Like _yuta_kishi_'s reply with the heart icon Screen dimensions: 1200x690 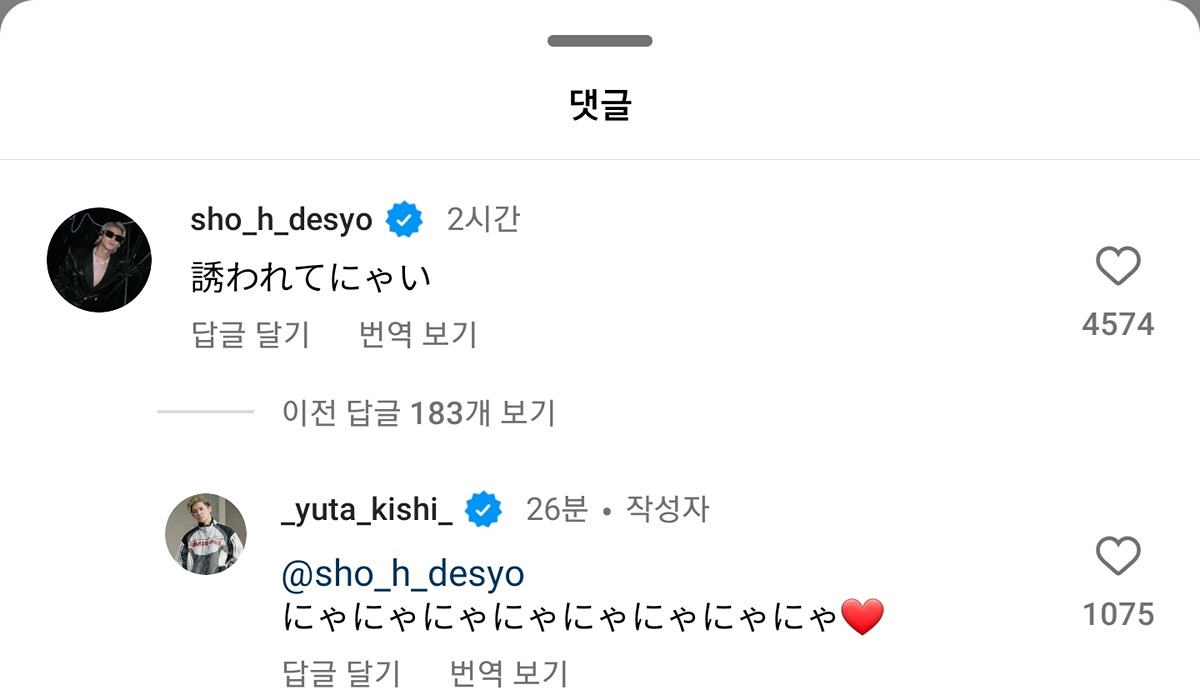tap(1118, 556)
